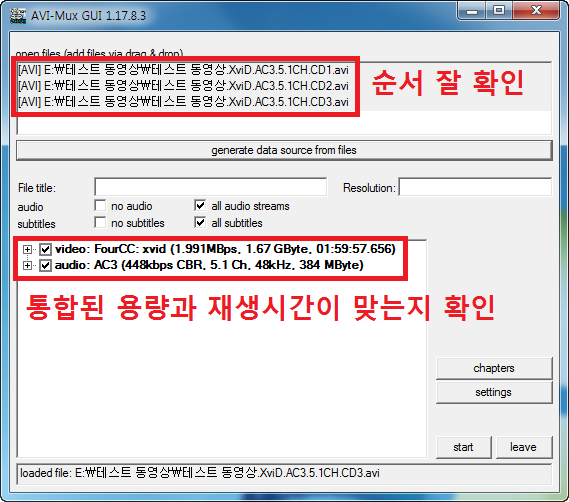
Task: Focus the Resolution input field
Action: click(475, 187)
